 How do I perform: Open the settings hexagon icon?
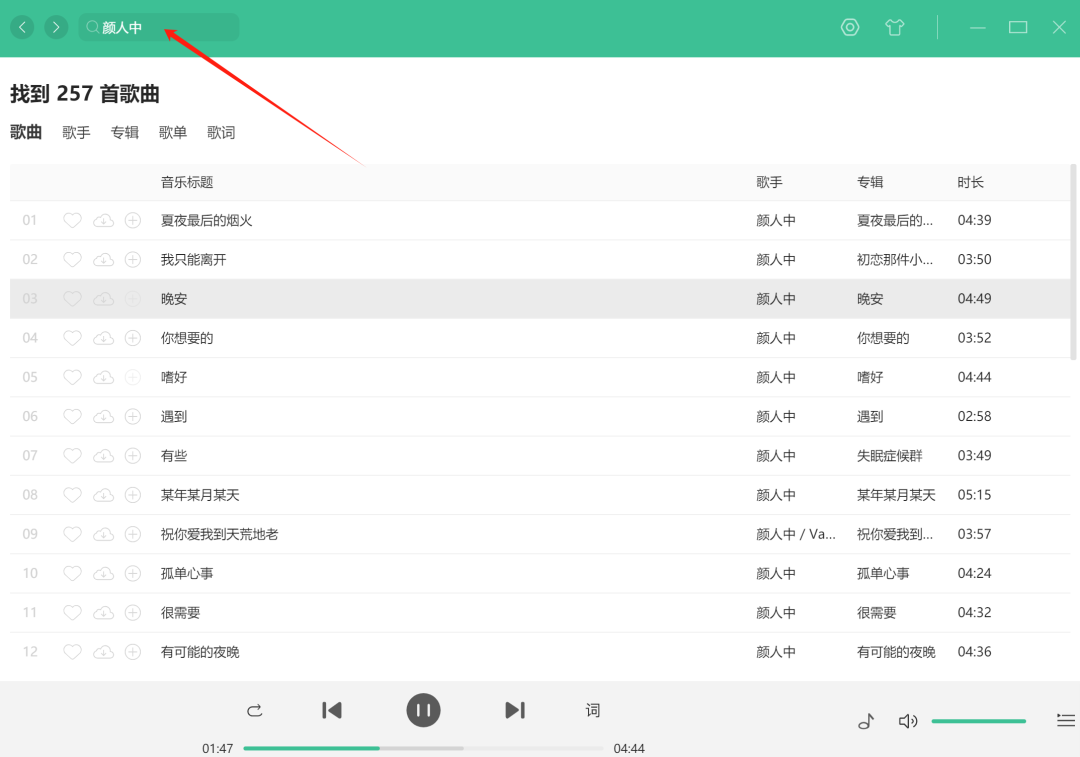(850, 27)
